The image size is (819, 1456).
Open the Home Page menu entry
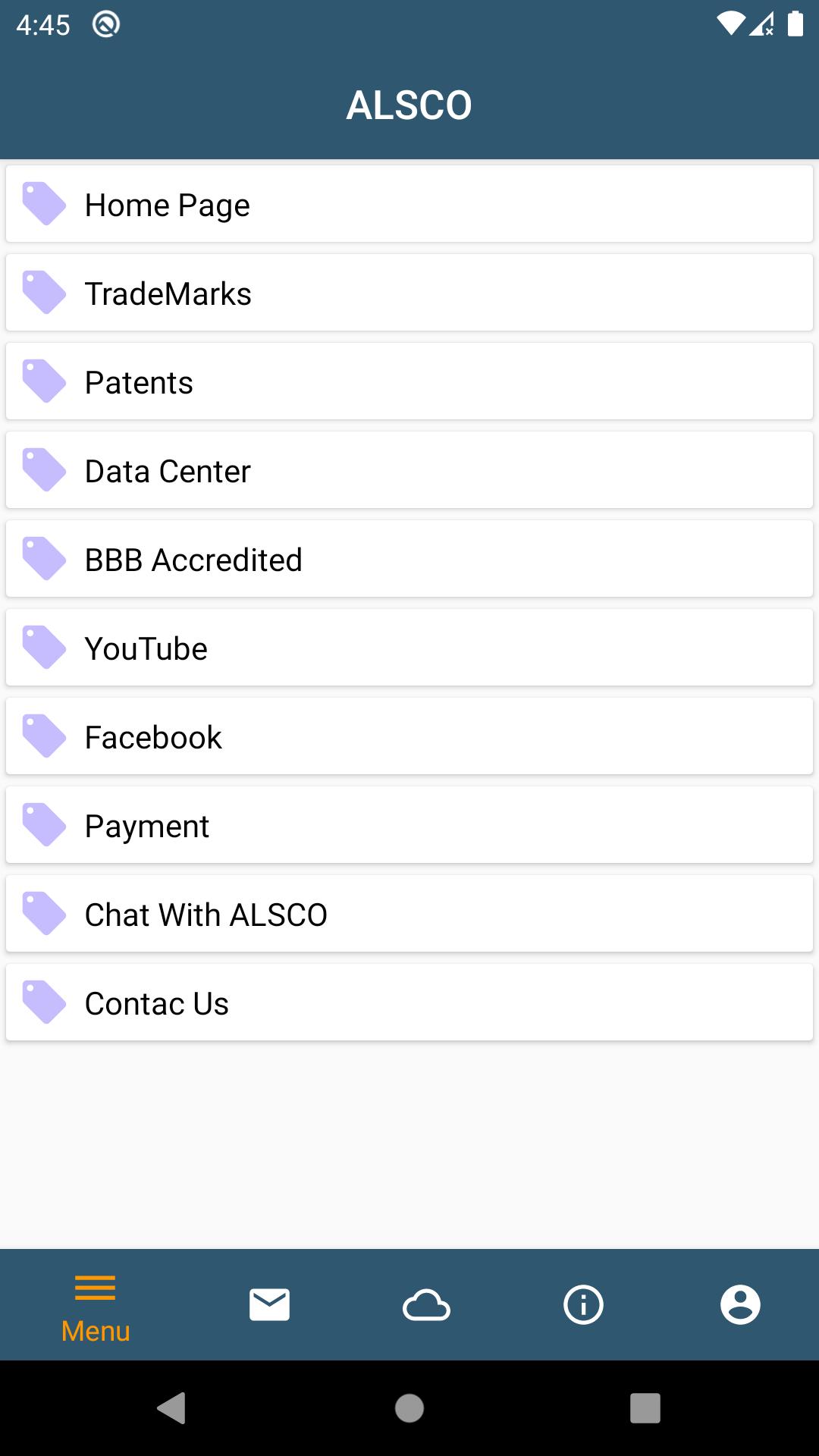tap(409, 204)
